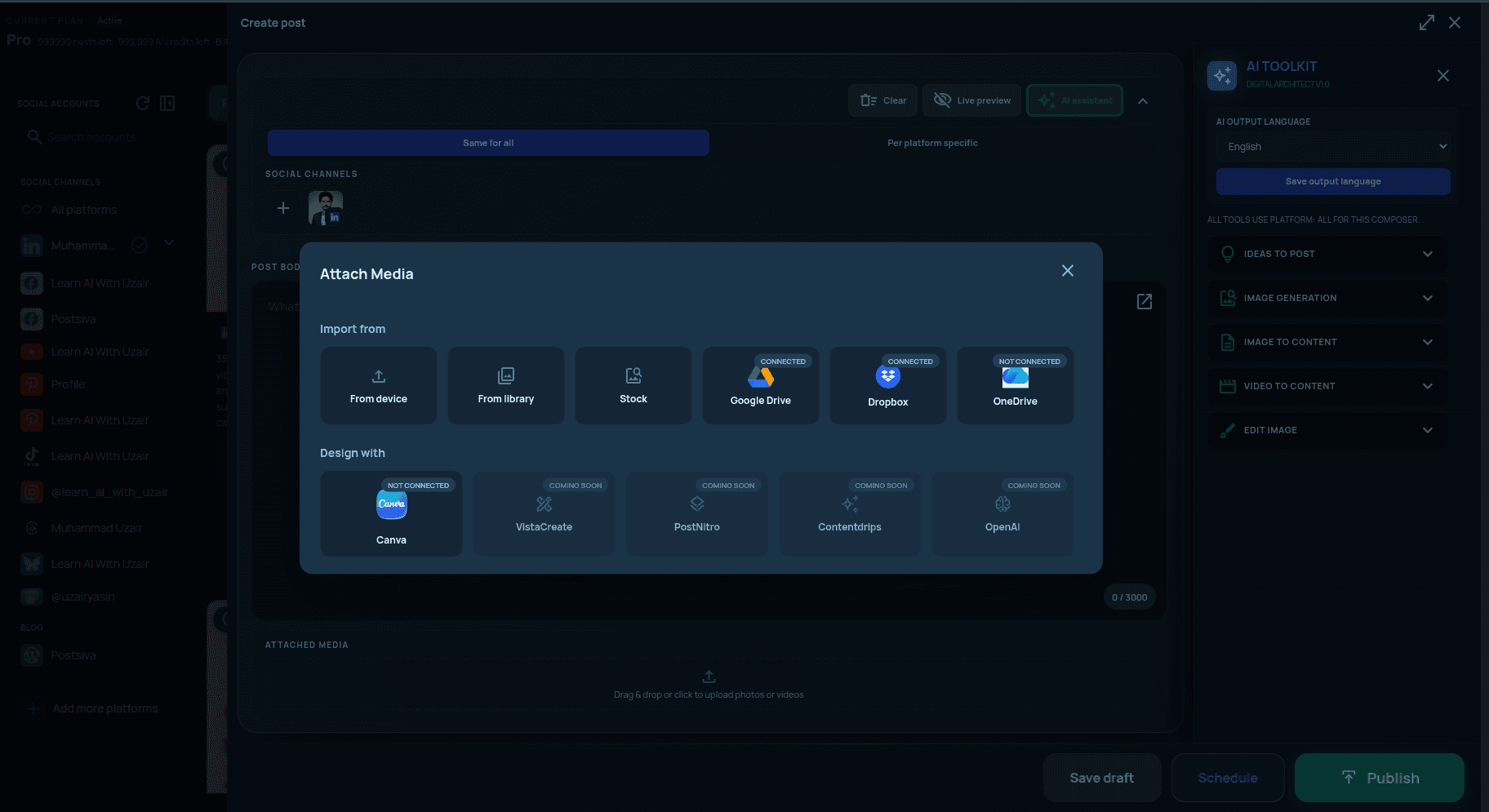Toggle Live preview
1489x812 pixels.
point(971,100)
